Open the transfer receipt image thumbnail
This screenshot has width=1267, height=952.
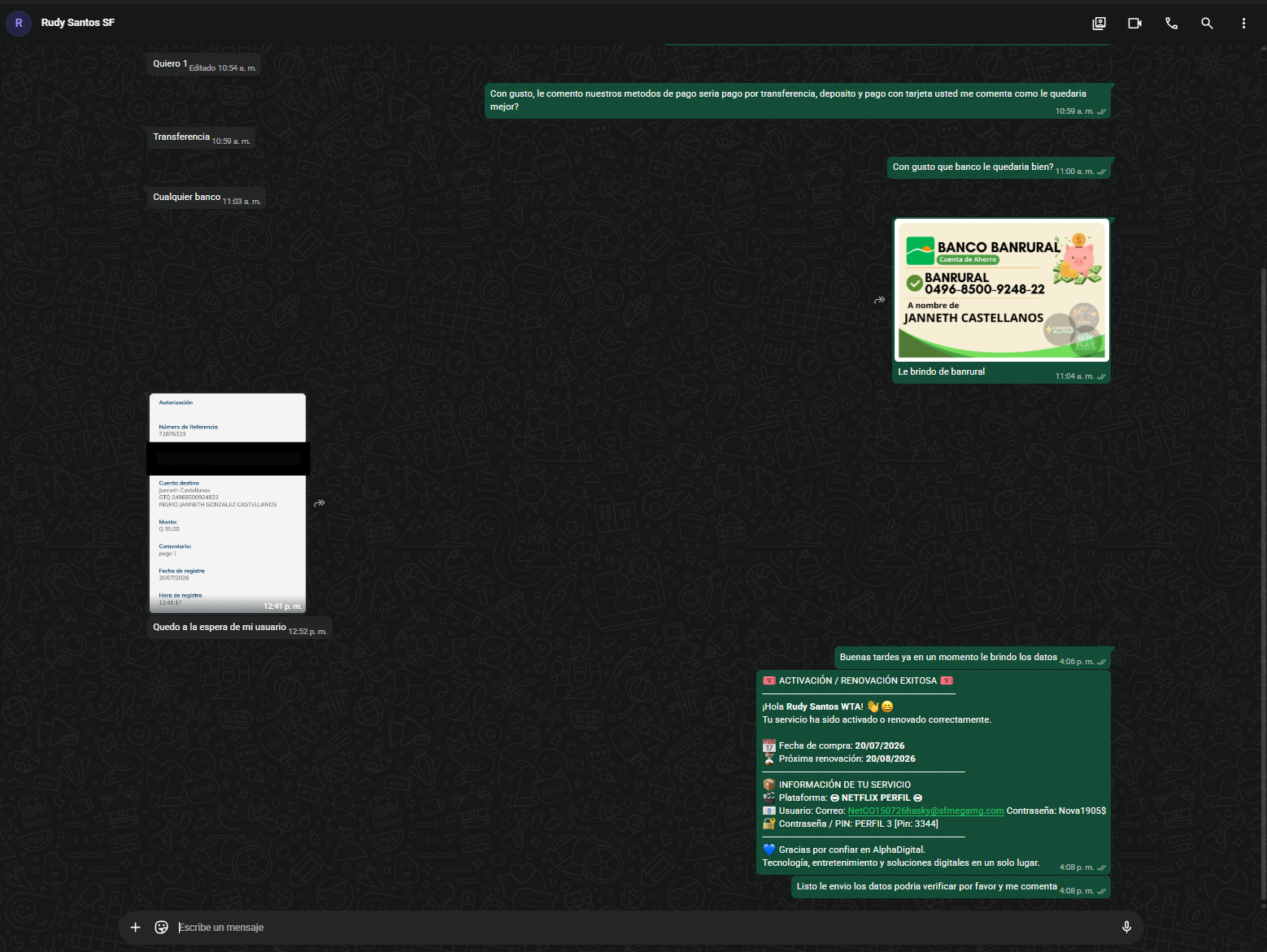tap(228, 503)
